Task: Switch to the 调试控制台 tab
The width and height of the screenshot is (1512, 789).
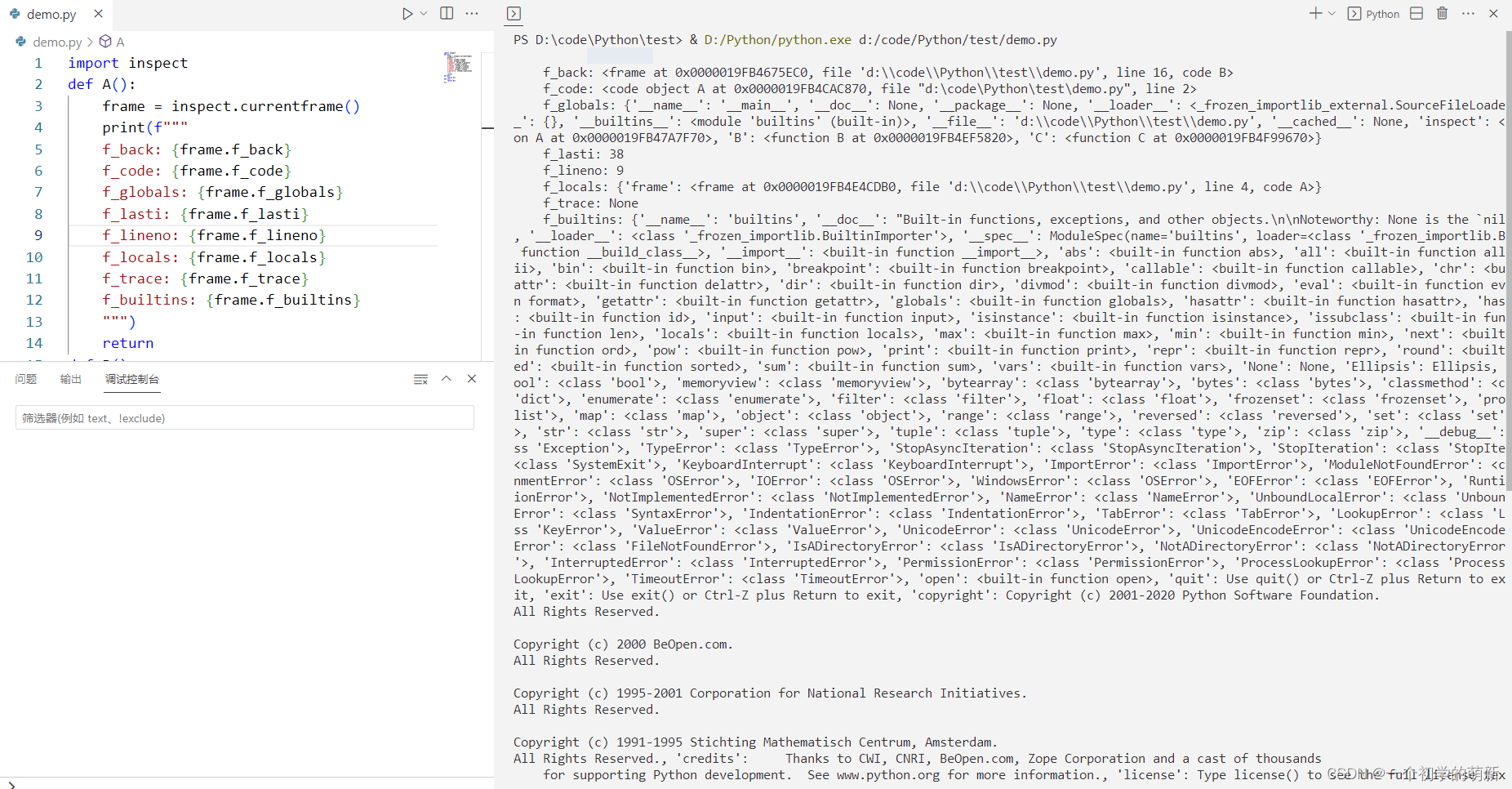Action: (132, 379)
